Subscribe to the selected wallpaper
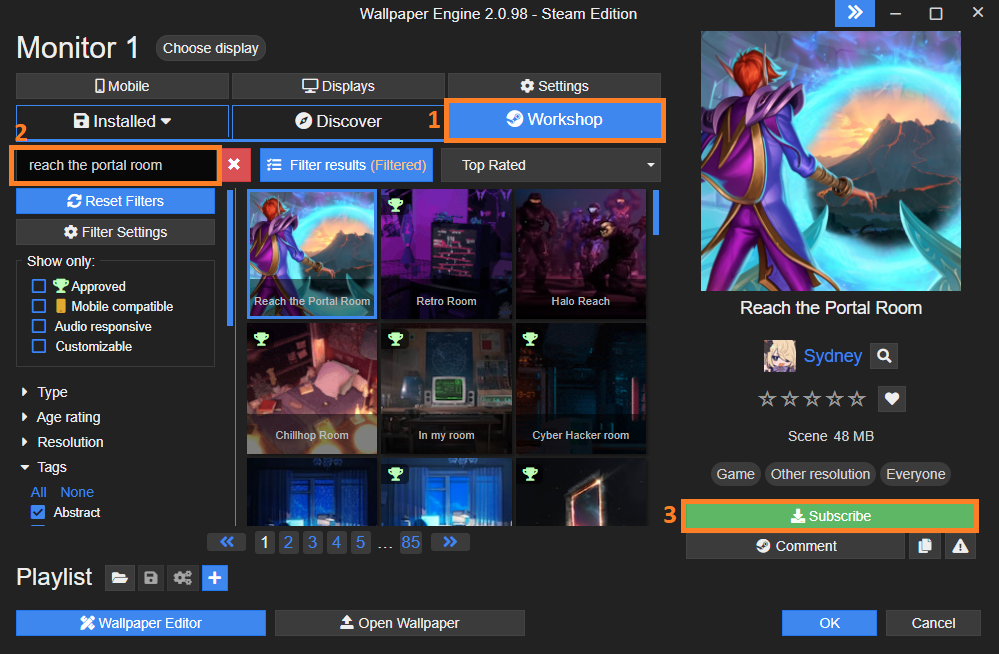 (x=830, y=516)
